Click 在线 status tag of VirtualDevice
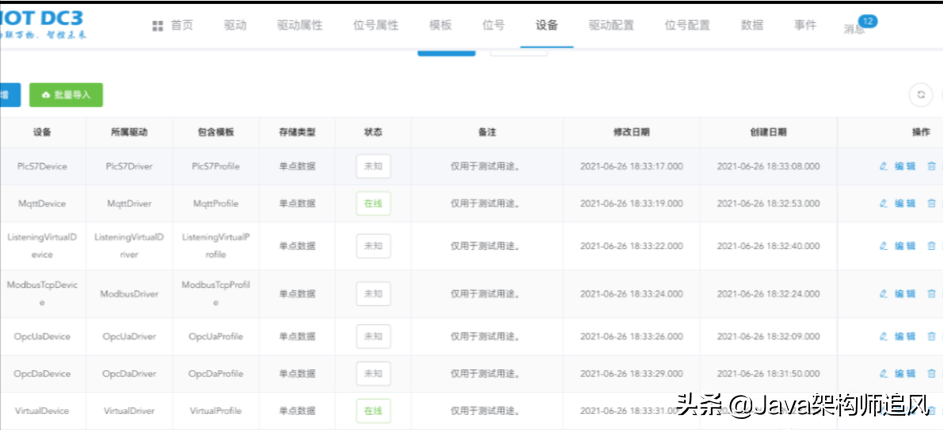 [373, 411]
